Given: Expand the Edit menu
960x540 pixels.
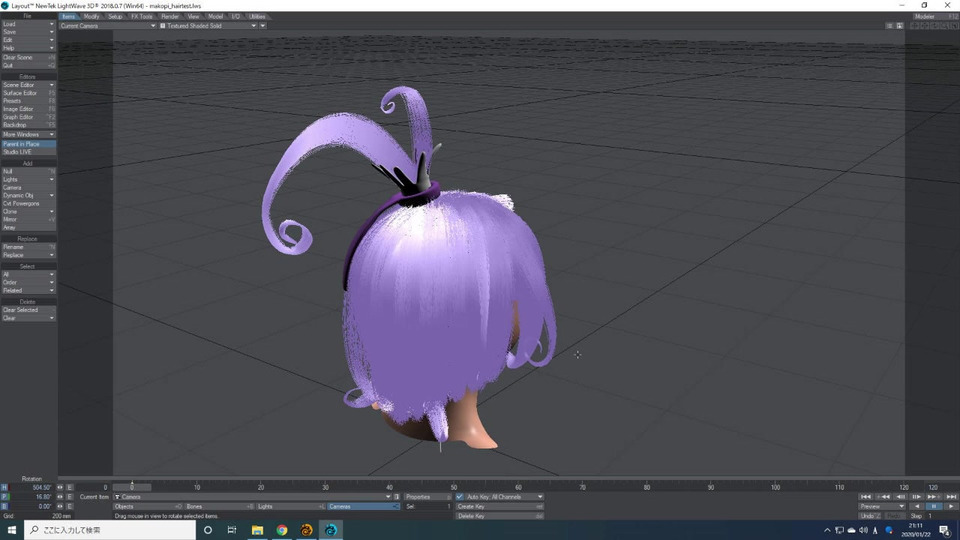Looking at the screenshot, I should pyautogui.click(x=28, y=40).
